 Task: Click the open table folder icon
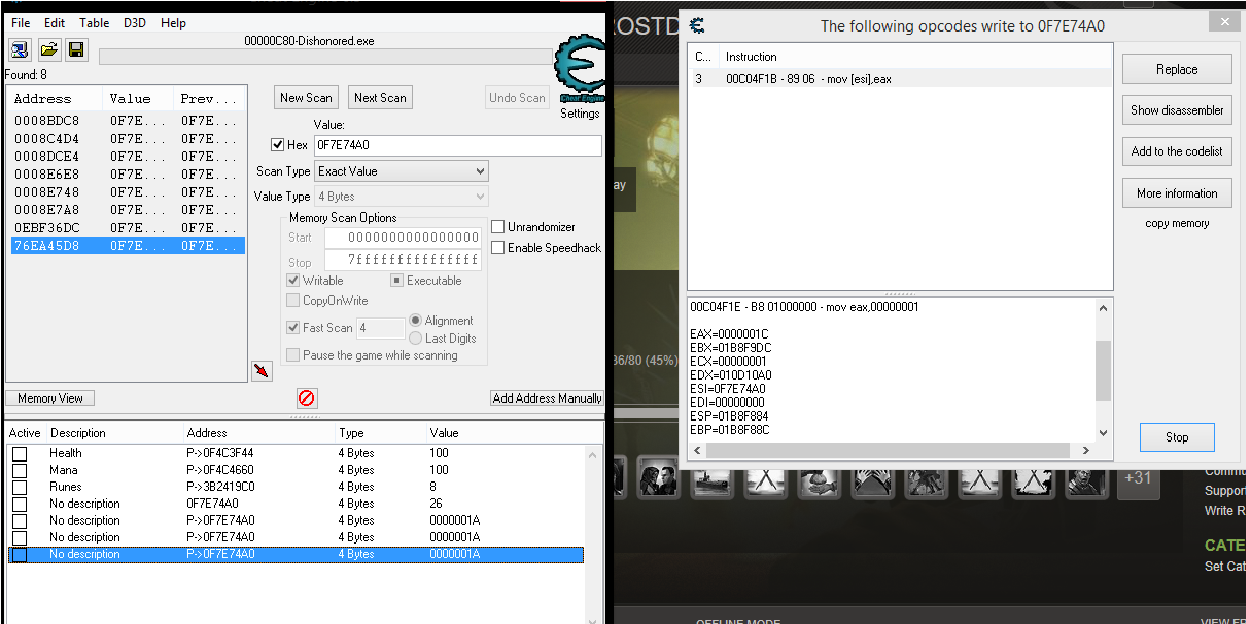click(48, 49)
